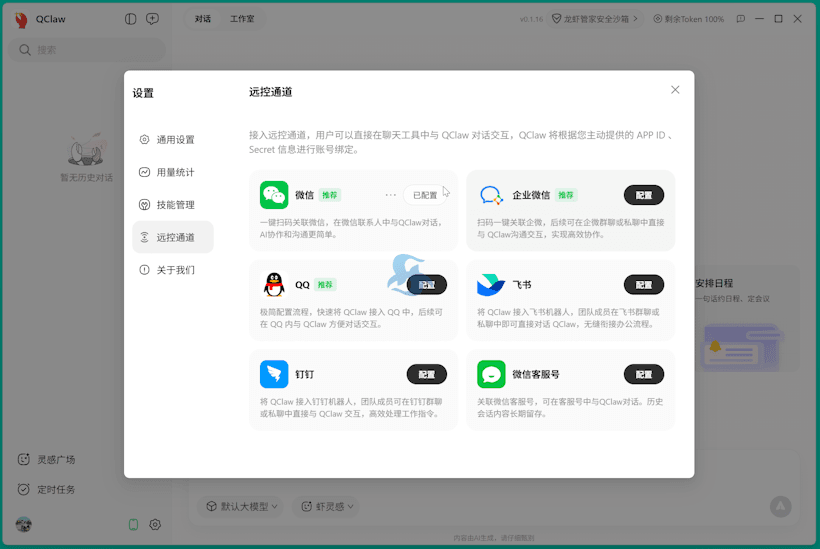Click the 灵感广场 smiley icon
820x549 pixels.
click(x=24, y=459)
